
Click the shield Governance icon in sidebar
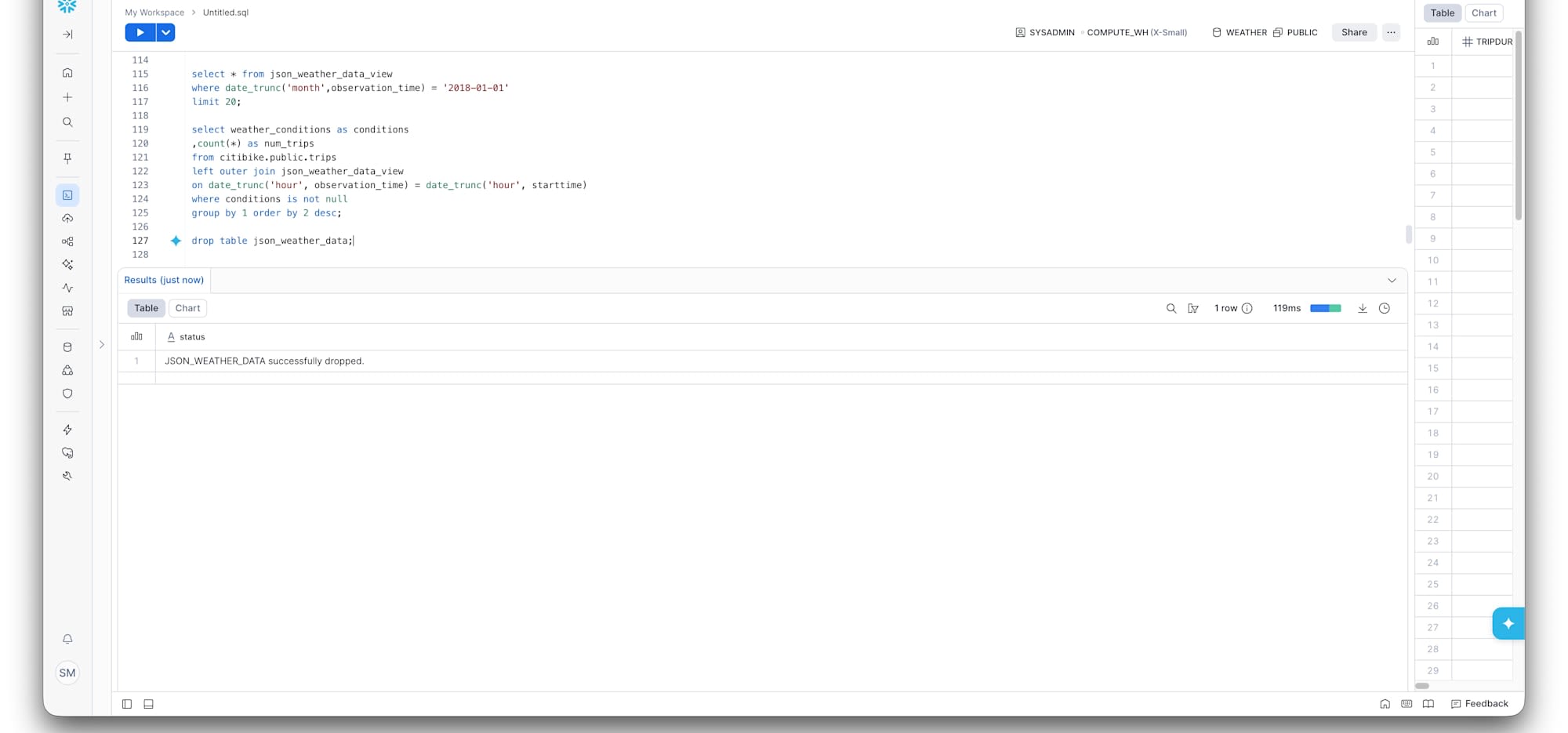click(x=67, y=394)
